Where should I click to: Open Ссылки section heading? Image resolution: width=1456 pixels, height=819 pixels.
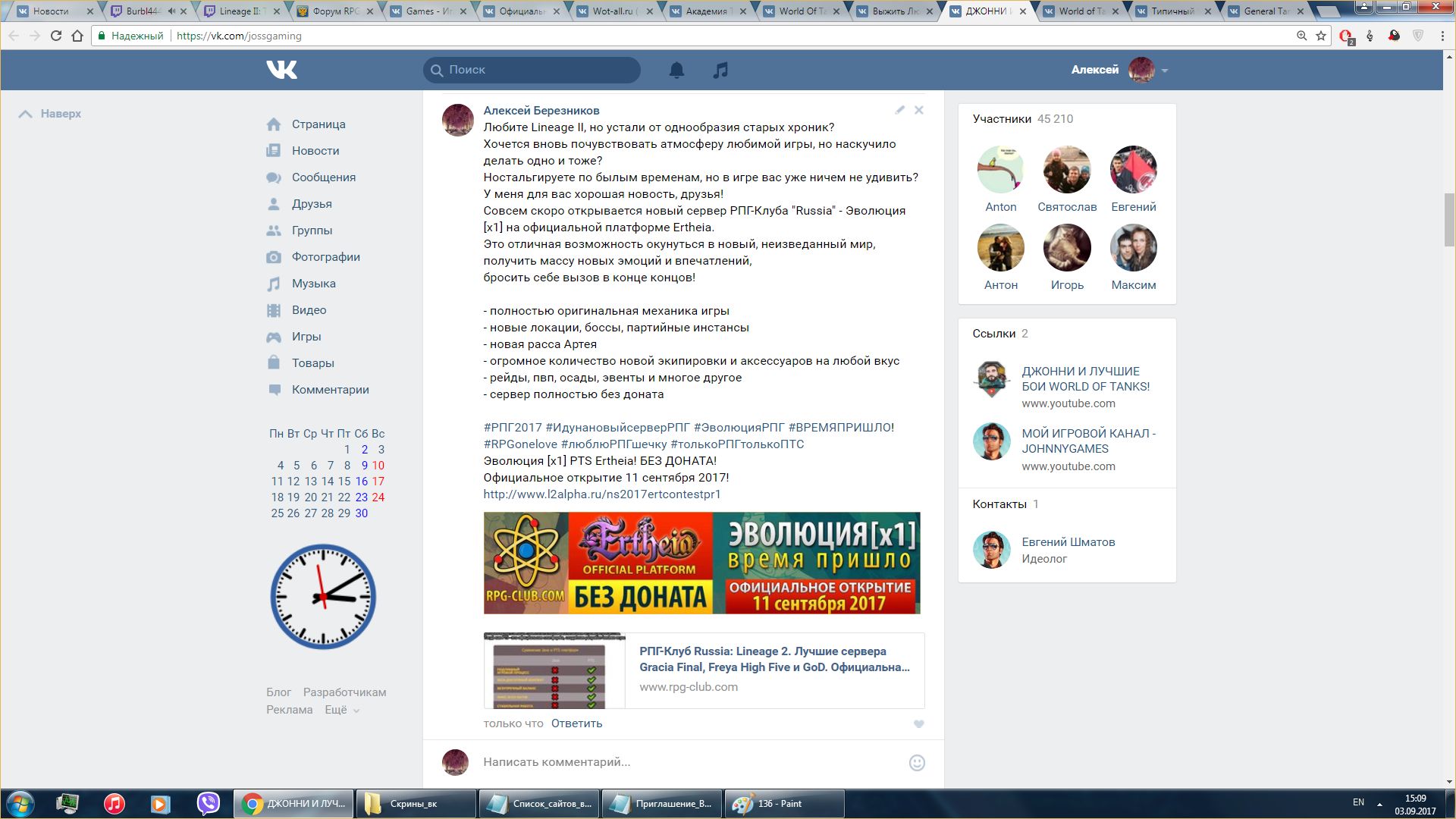coord(993,334)
